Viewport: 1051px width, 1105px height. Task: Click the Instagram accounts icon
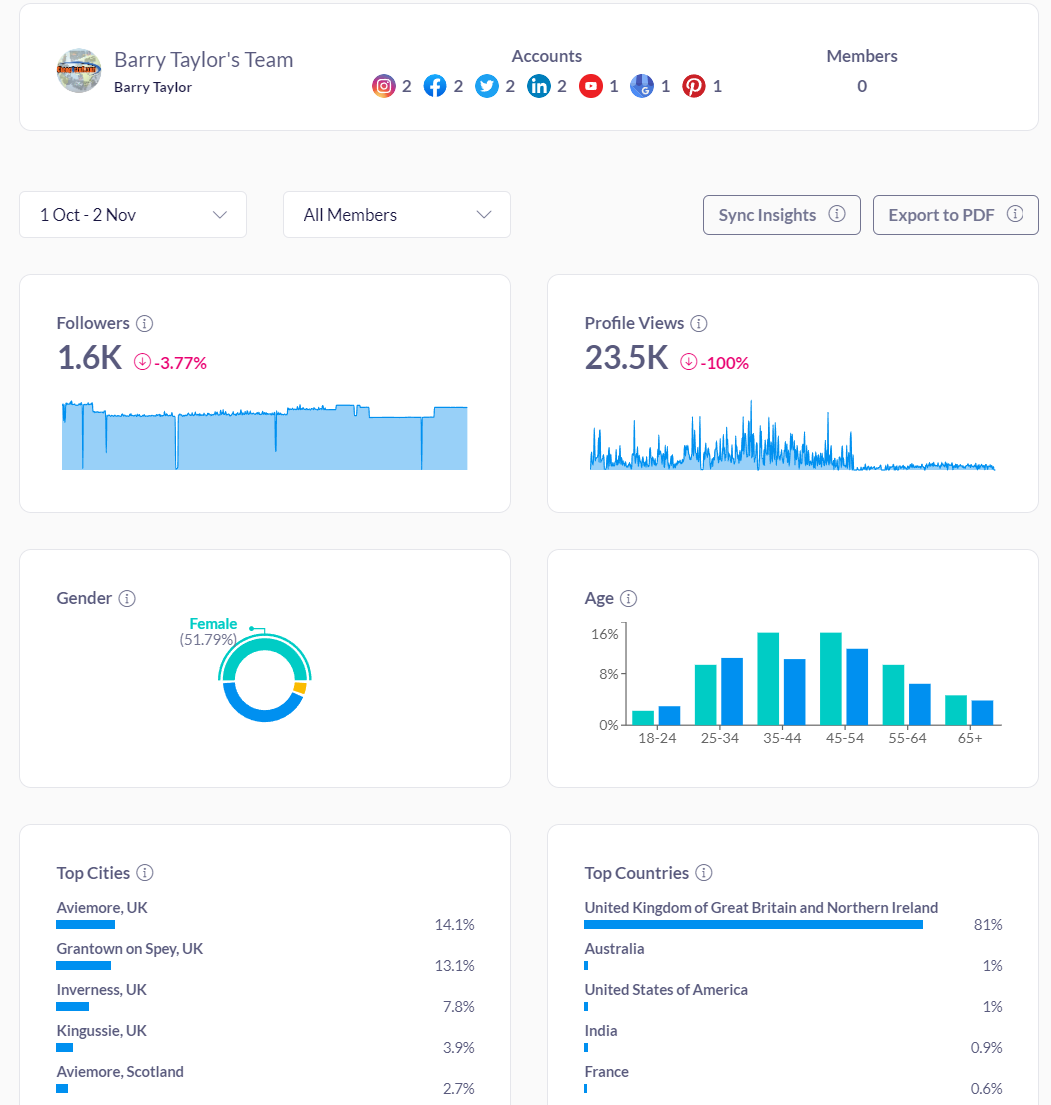384,86
